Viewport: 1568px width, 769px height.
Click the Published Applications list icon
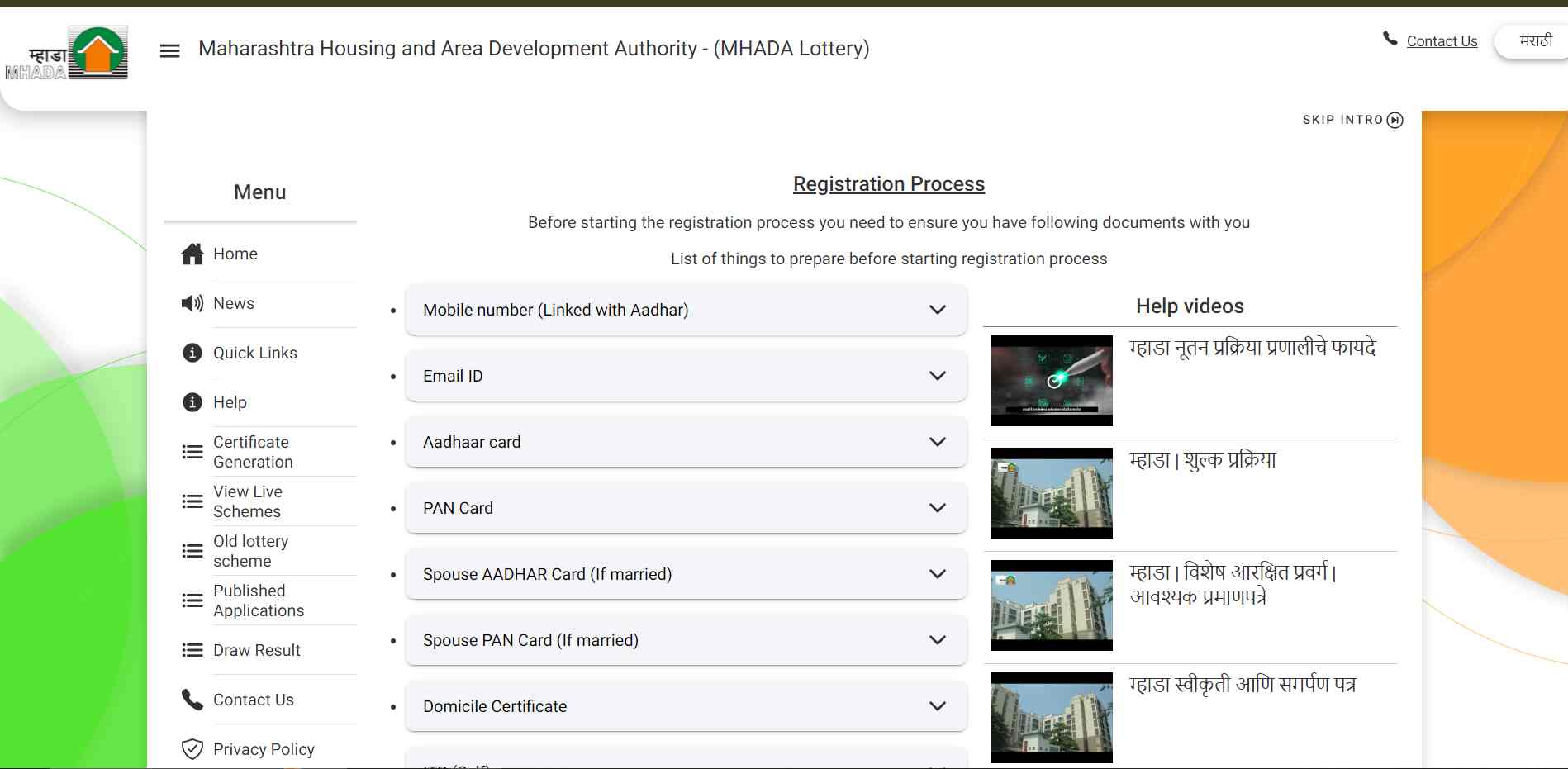coord(192,600)
